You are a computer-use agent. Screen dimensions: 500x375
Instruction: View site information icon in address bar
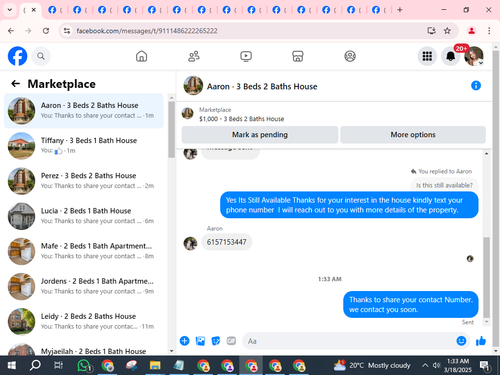67,31
